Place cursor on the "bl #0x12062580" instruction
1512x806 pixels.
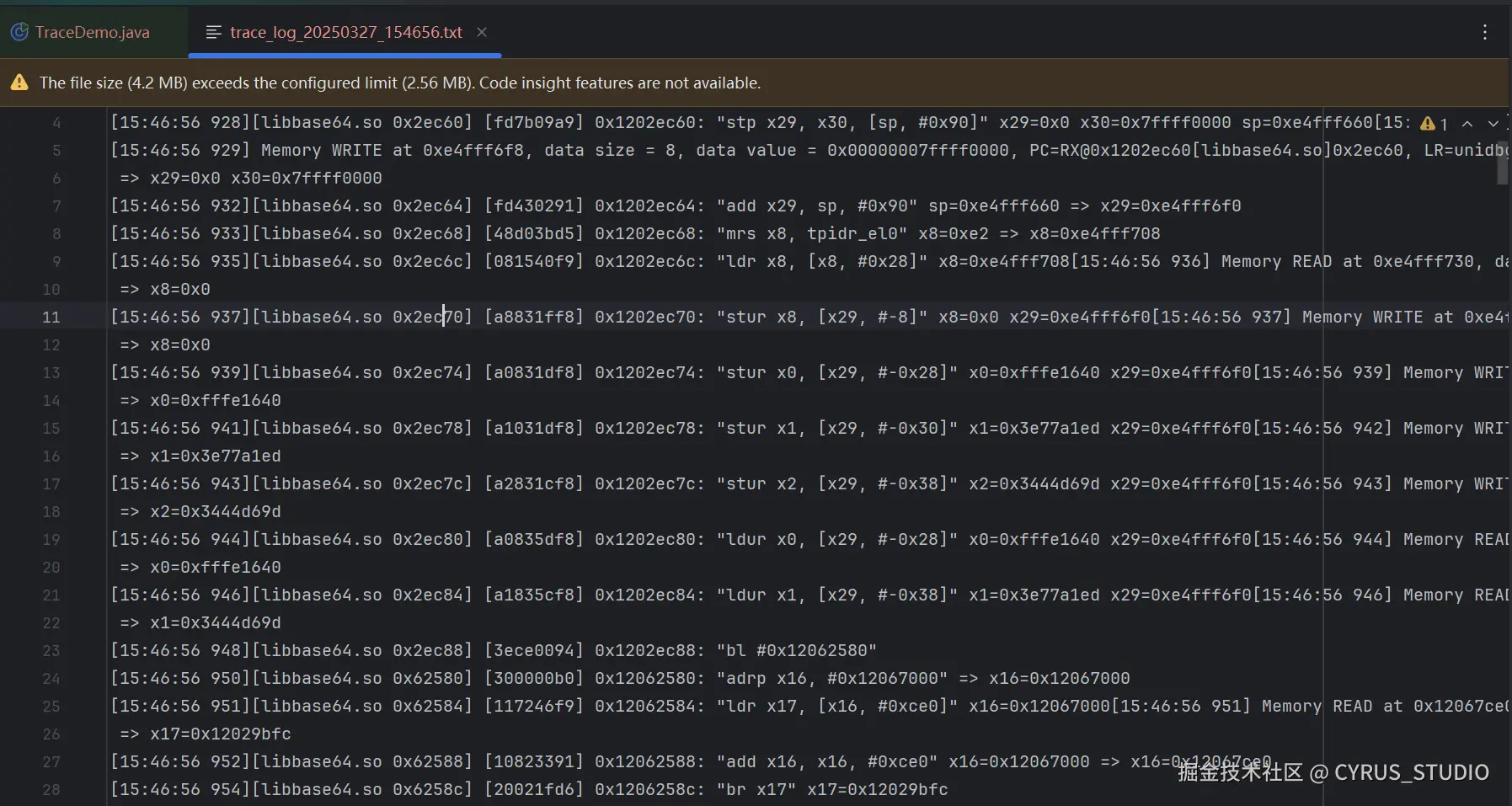point(797,650)
